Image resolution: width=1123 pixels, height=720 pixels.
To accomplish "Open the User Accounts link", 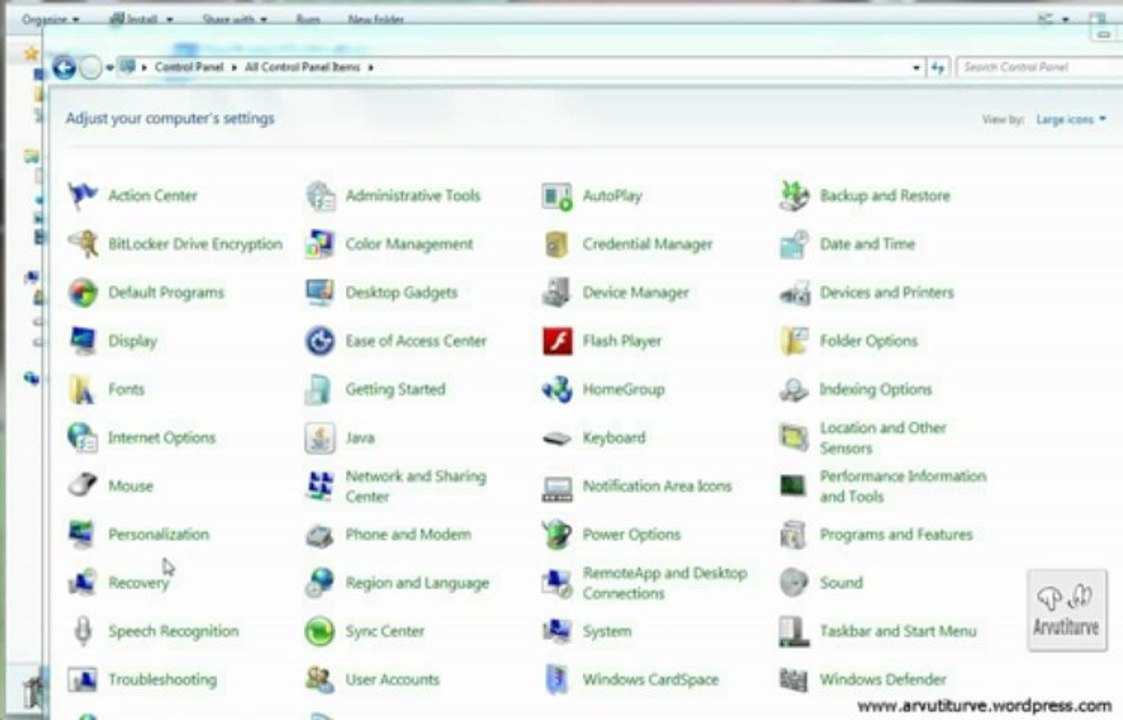I will 392,679.
